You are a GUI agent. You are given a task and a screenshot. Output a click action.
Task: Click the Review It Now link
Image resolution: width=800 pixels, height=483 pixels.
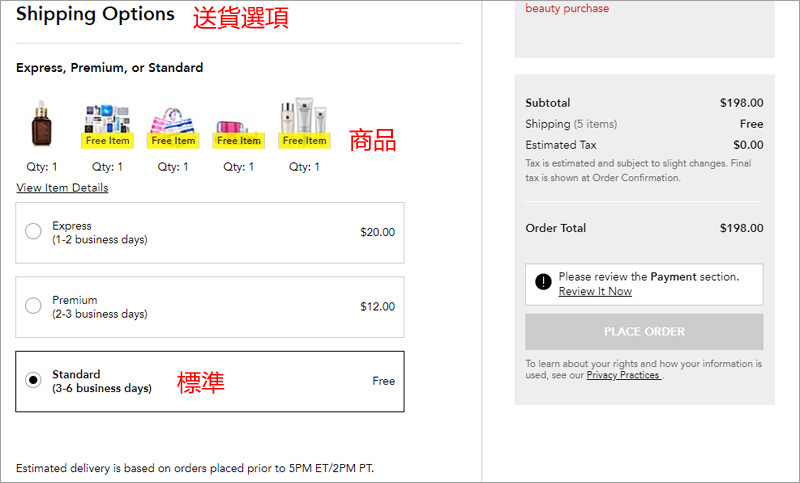595,291
